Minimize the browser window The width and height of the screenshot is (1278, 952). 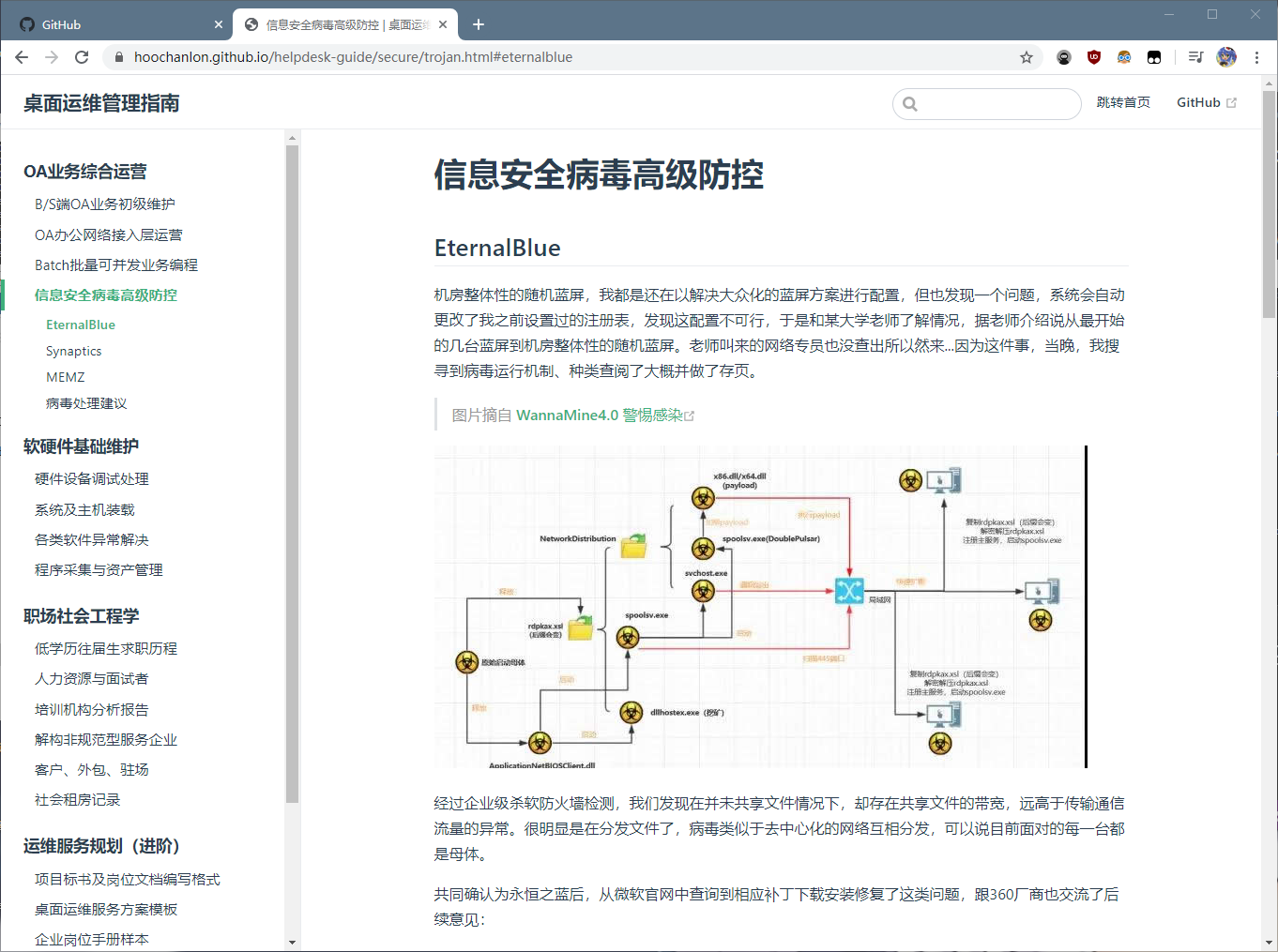coord(1169,14)
